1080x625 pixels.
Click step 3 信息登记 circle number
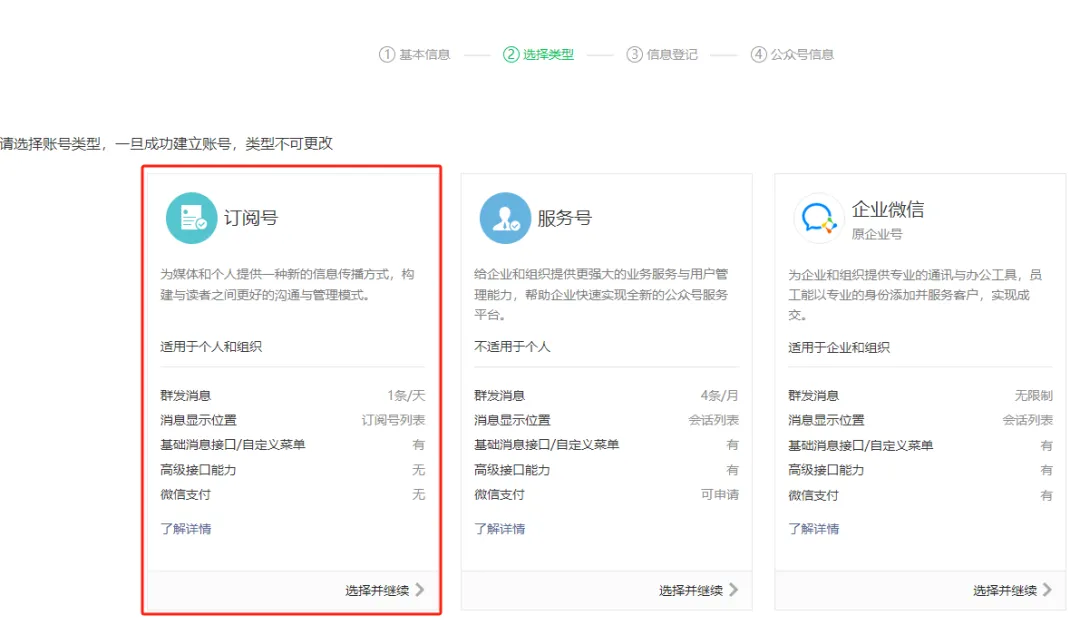634,54
